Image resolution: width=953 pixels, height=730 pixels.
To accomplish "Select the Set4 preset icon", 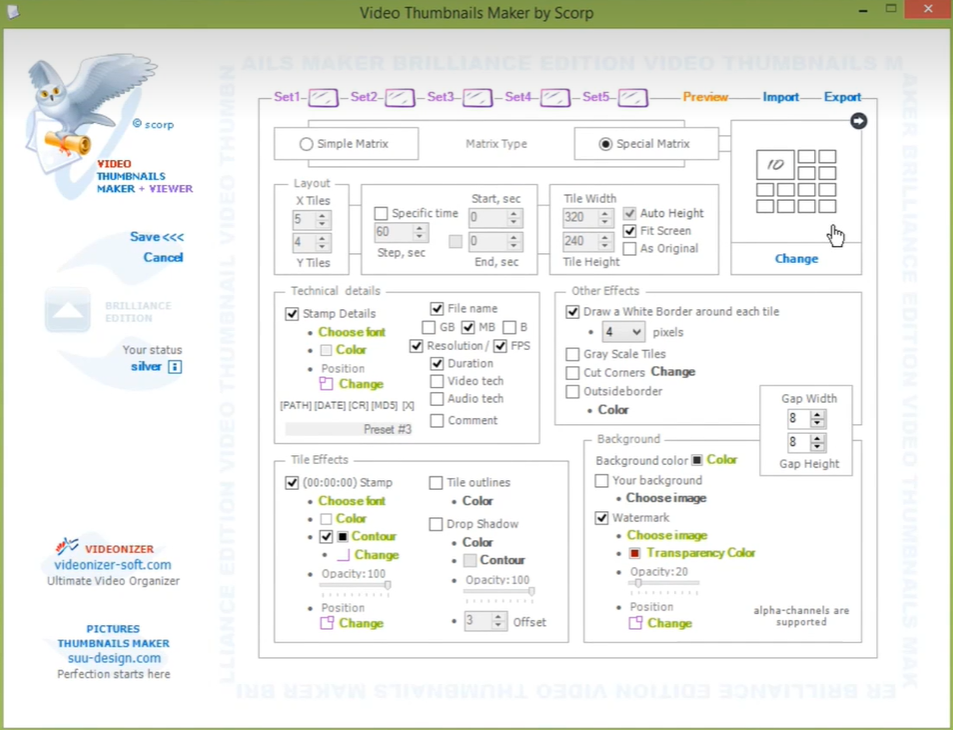I will (556, 97).
